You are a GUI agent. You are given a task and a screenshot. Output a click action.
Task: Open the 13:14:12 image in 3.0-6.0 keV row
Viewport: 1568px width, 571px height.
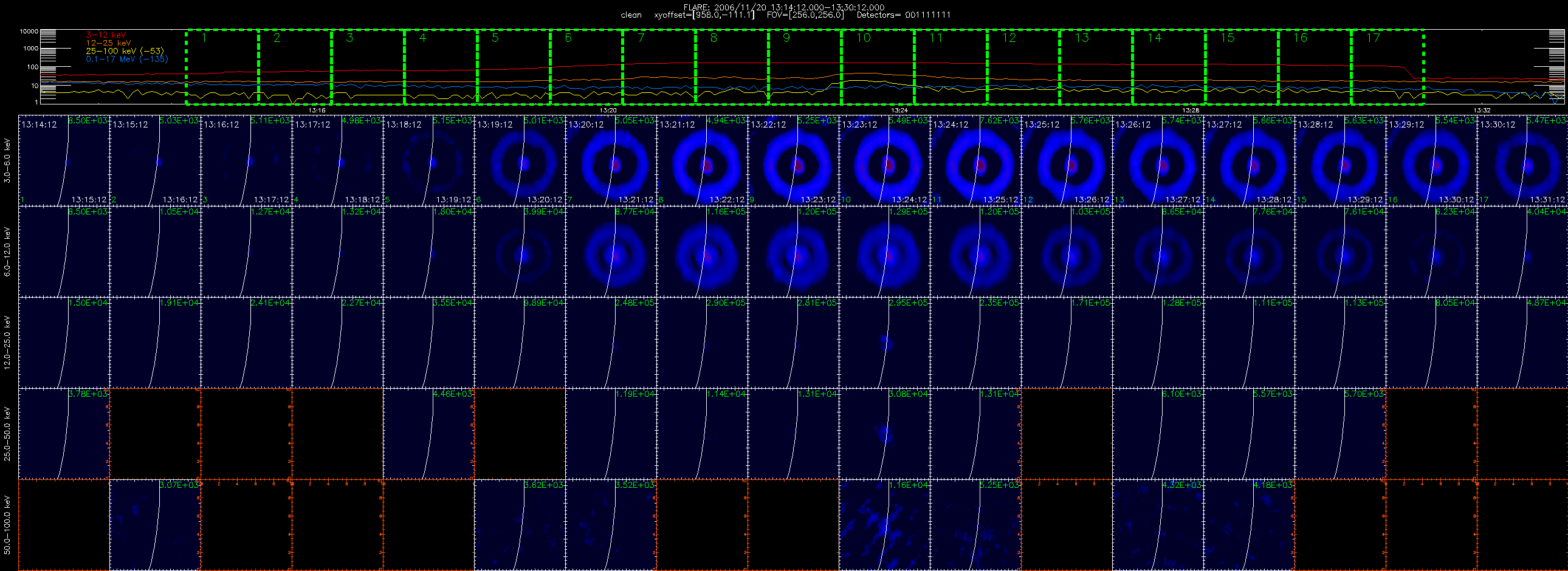point(64,160)
